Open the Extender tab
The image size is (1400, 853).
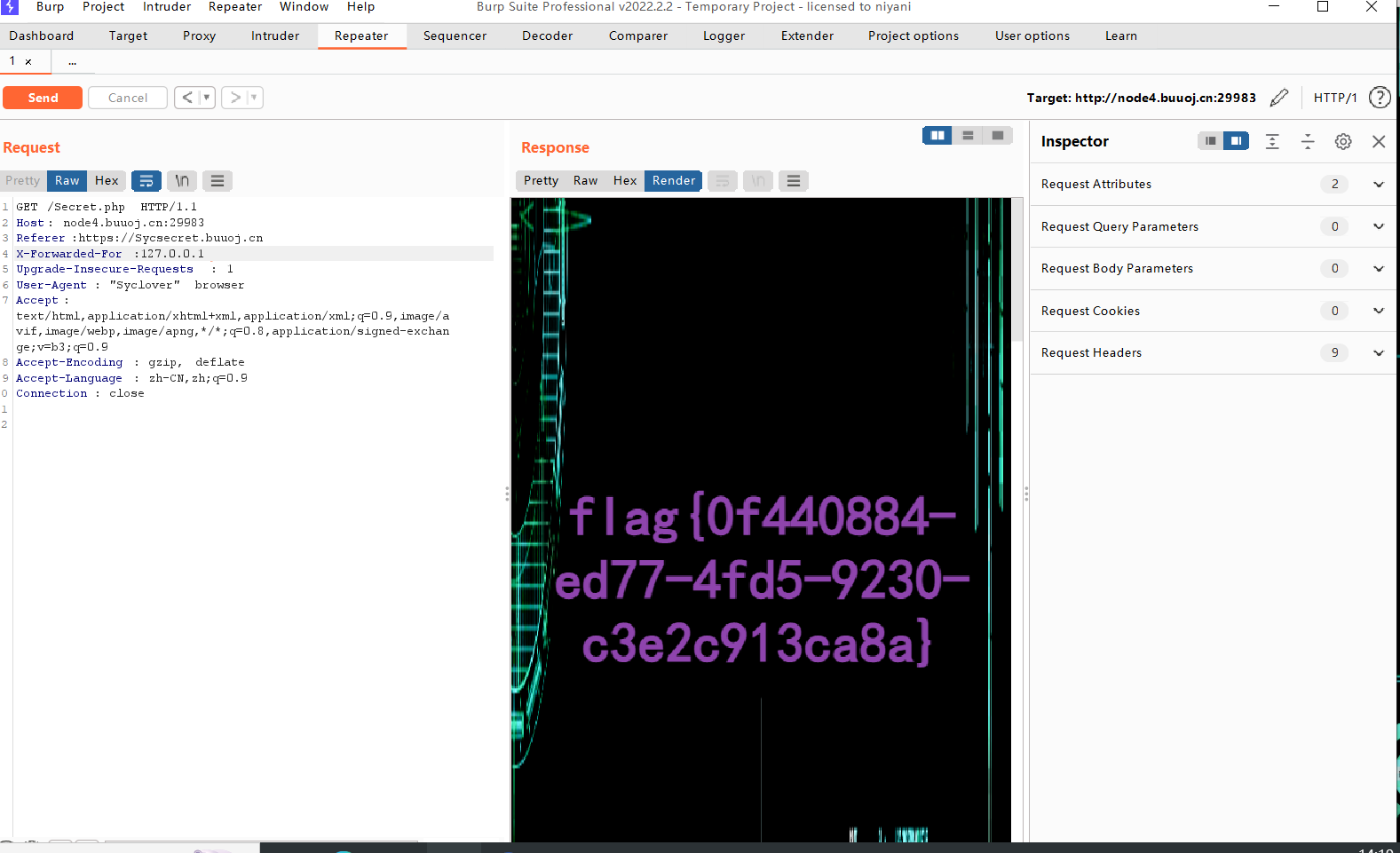coord(808,36)
